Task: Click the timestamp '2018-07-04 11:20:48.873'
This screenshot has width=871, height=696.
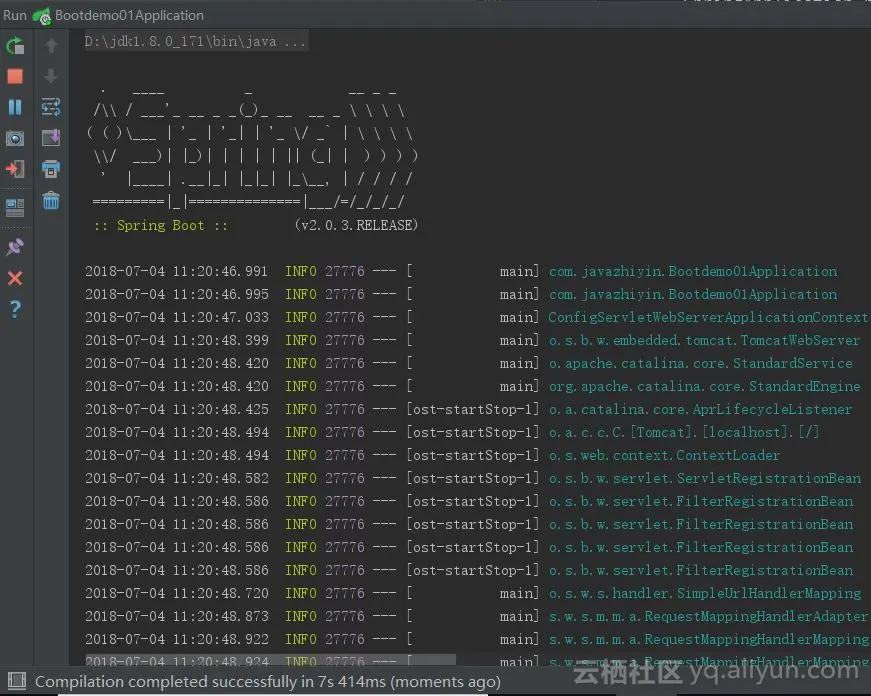Action: point(177,617)
